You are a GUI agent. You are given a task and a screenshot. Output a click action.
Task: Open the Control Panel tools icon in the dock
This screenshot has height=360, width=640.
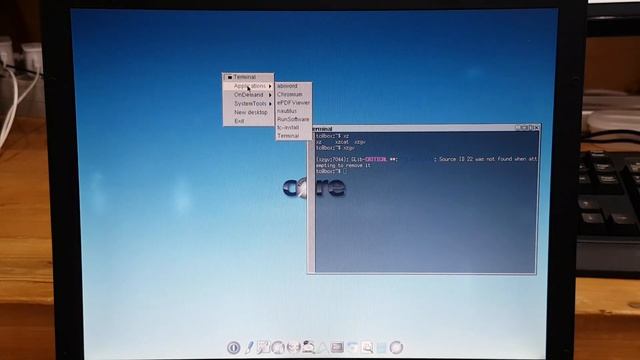point(263,347)
